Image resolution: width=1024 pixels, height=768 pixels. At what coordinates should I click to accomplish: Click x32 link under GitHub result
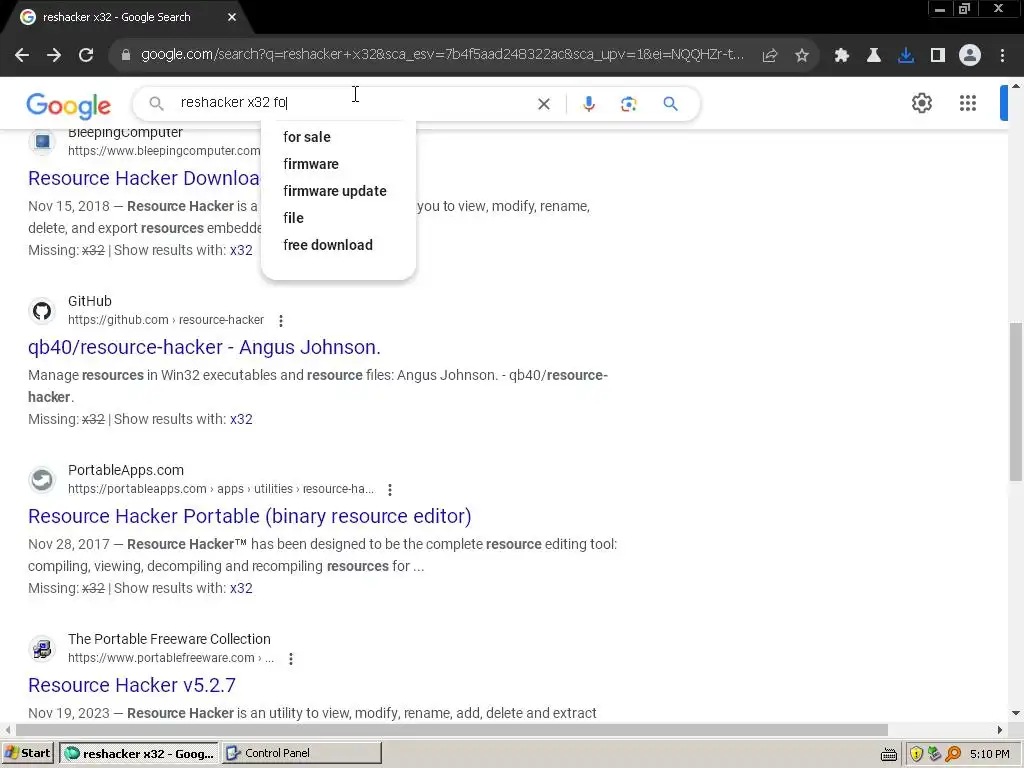241,419
